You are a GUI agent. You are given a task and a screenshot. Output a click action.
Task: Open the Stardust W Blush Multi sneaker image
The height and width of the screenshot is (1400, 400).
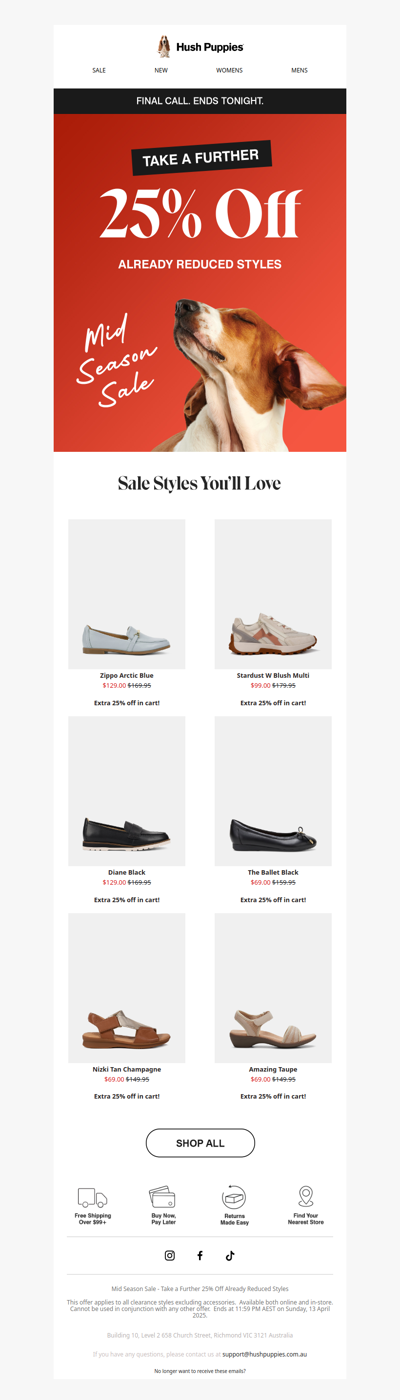pyautogui.click(x=273, y=594)
